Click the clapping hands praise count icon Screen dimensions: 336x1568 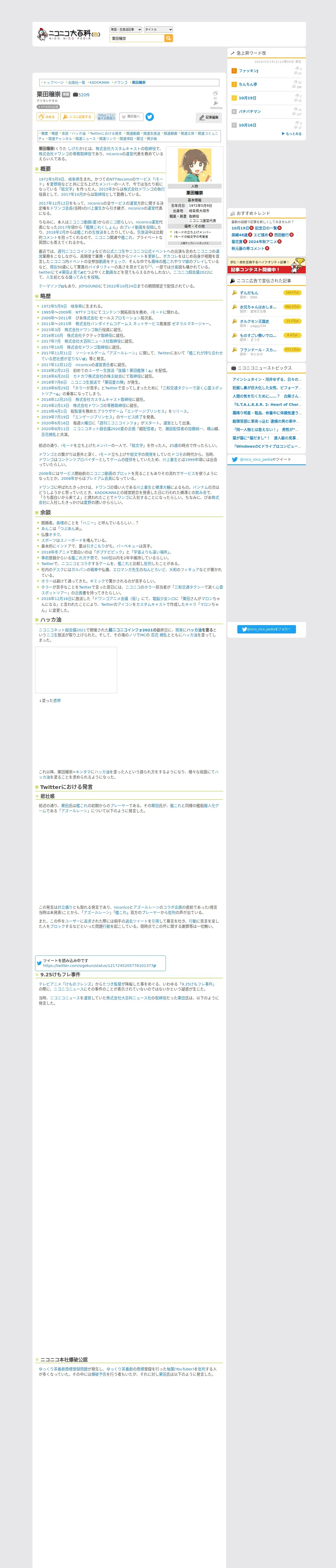pos(215,94)
